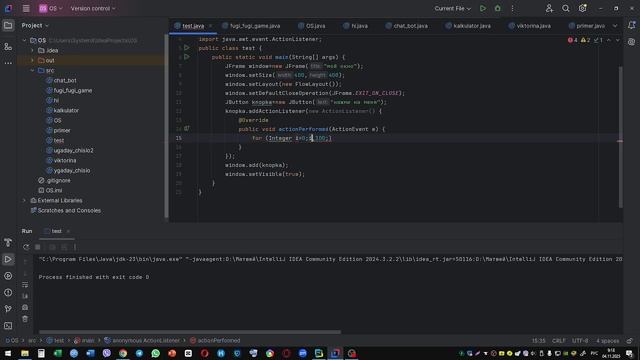Change indent setting '4 spaces'
This screenshot has height=360, width=640.
point(607,340)
